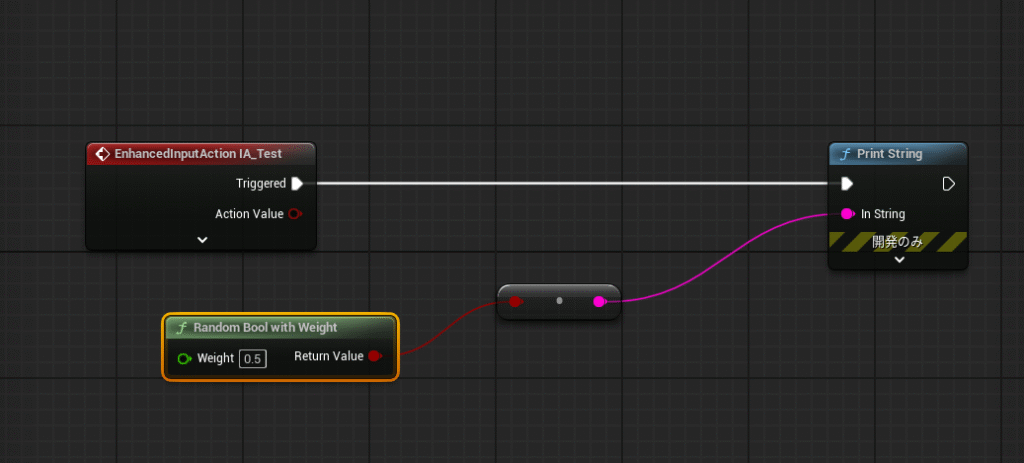Click the Return Value output pin
The height and width of the screenshot is (463, 1024).
375,356
